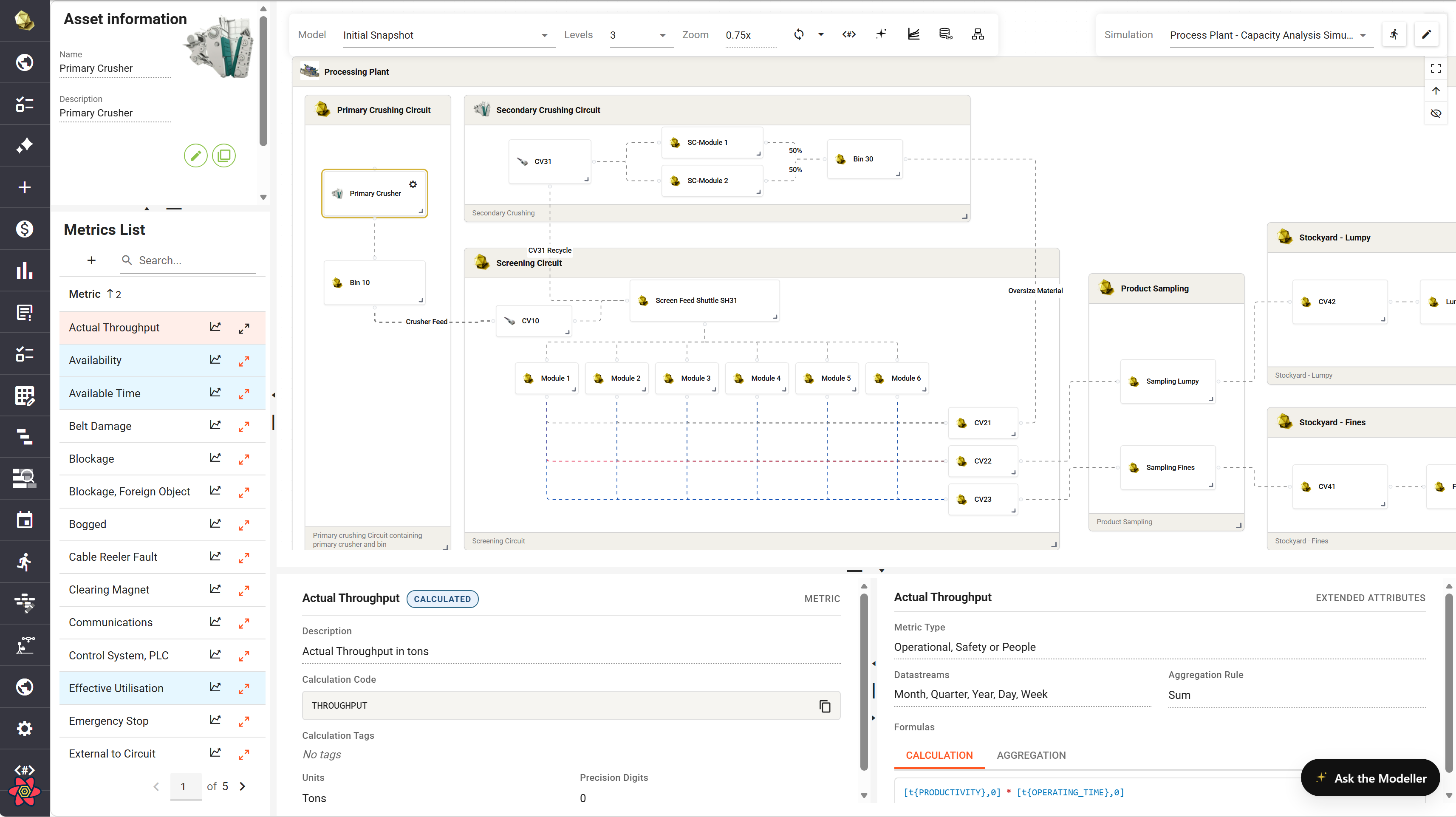
Task: Open the Levels dropdown
Action: pos(641,35)
